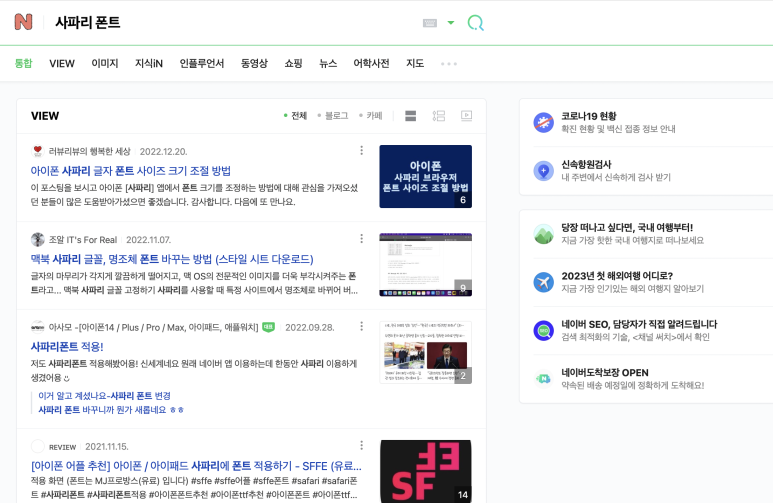Screen dimensions: 773x503
Task: Click the text 2021.11.15.
Action: tap(107, 447)
